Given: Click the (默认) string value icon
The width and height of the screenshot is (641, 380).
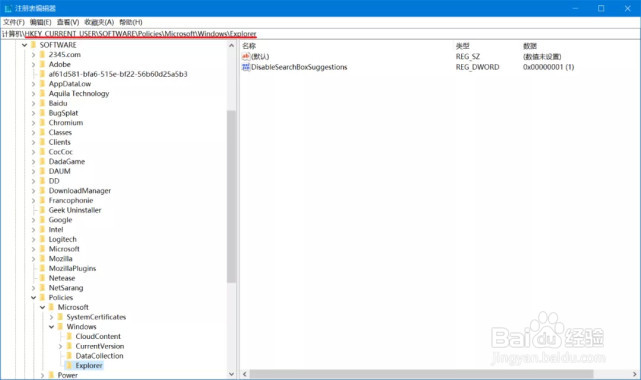Looking at the screenshot, I should pos(246,56).
